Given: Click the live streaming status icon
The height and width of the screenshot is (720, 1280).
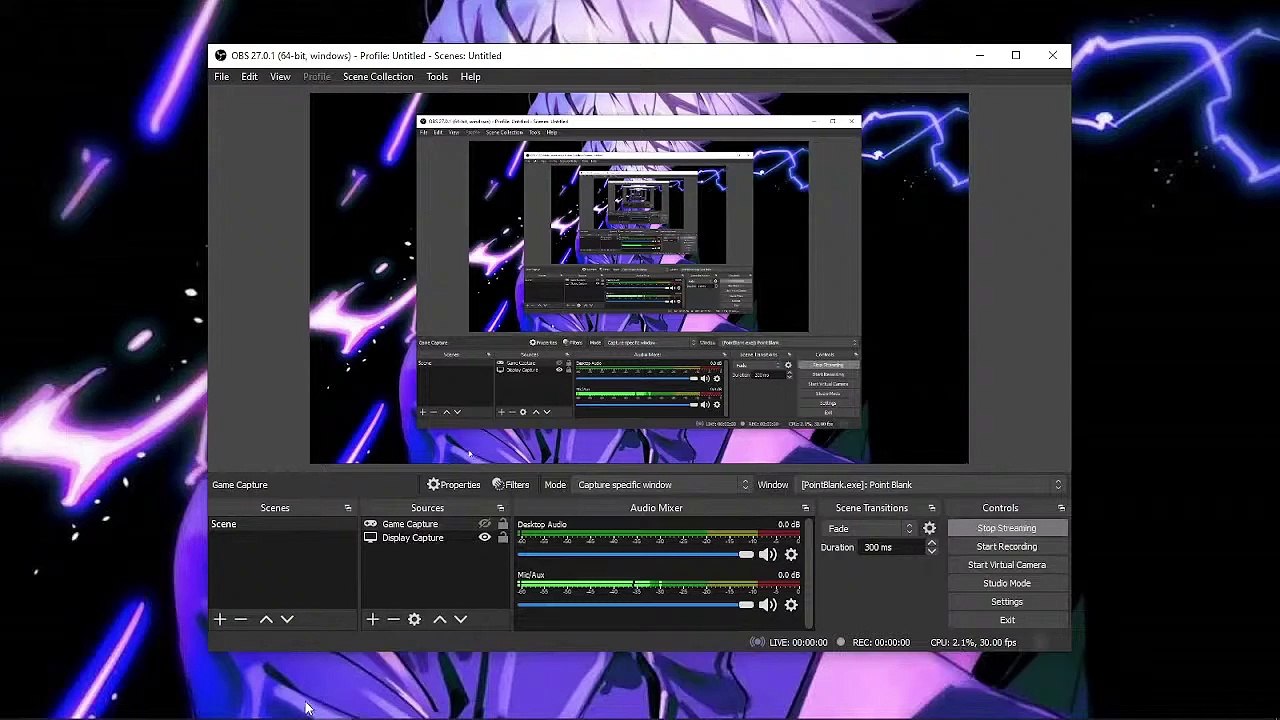Looking at the screenshot, I should click(758, 643).
